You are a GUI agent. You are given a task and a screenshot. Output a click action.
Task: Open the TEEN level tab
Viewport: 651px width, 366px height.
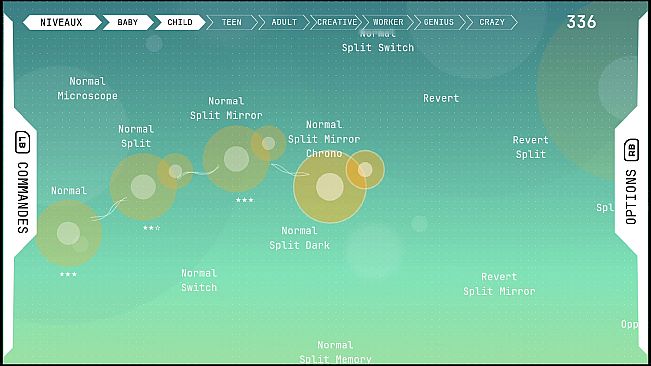click(x=232, y=22)
